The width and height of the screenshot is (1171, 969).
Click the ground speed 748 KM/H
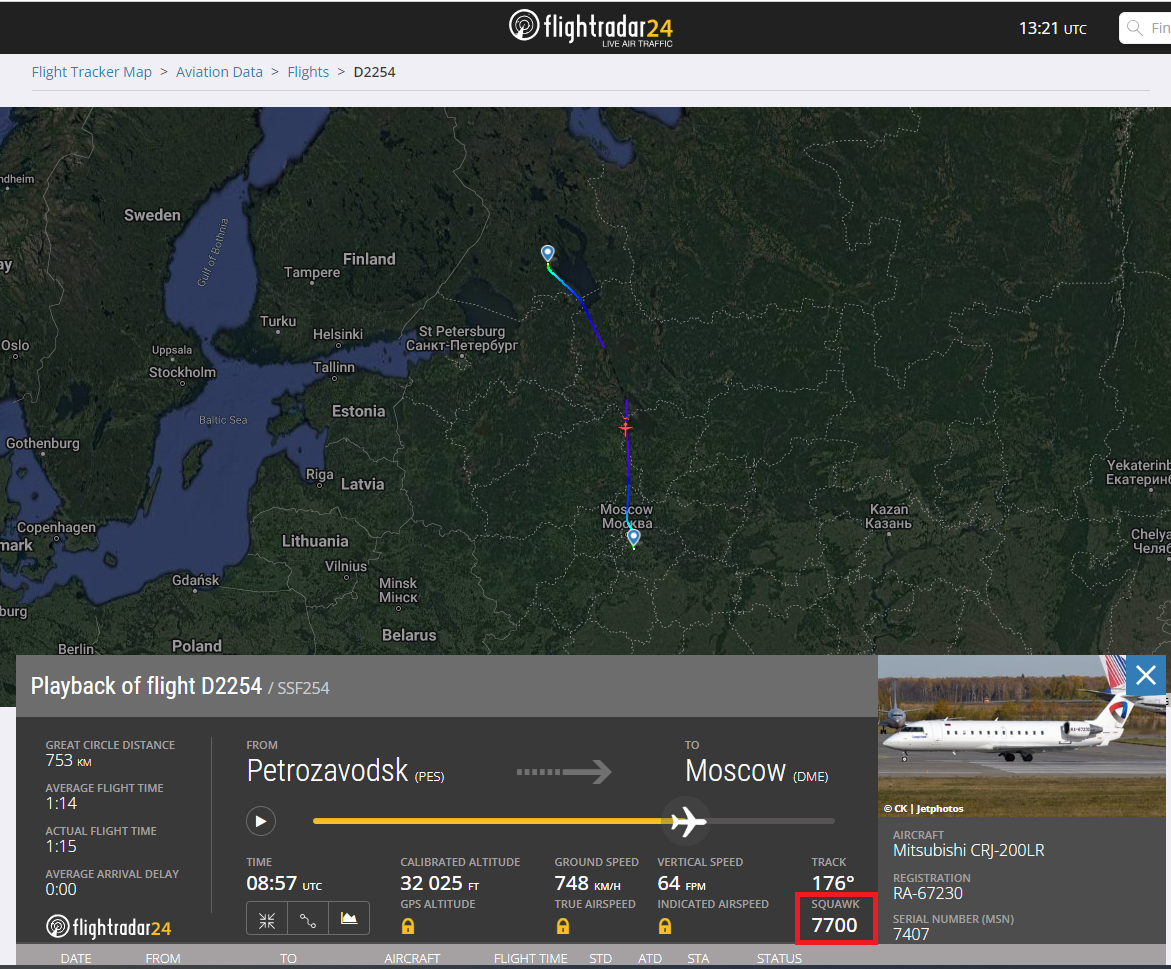pyautogui.click(x=587, y=884)
